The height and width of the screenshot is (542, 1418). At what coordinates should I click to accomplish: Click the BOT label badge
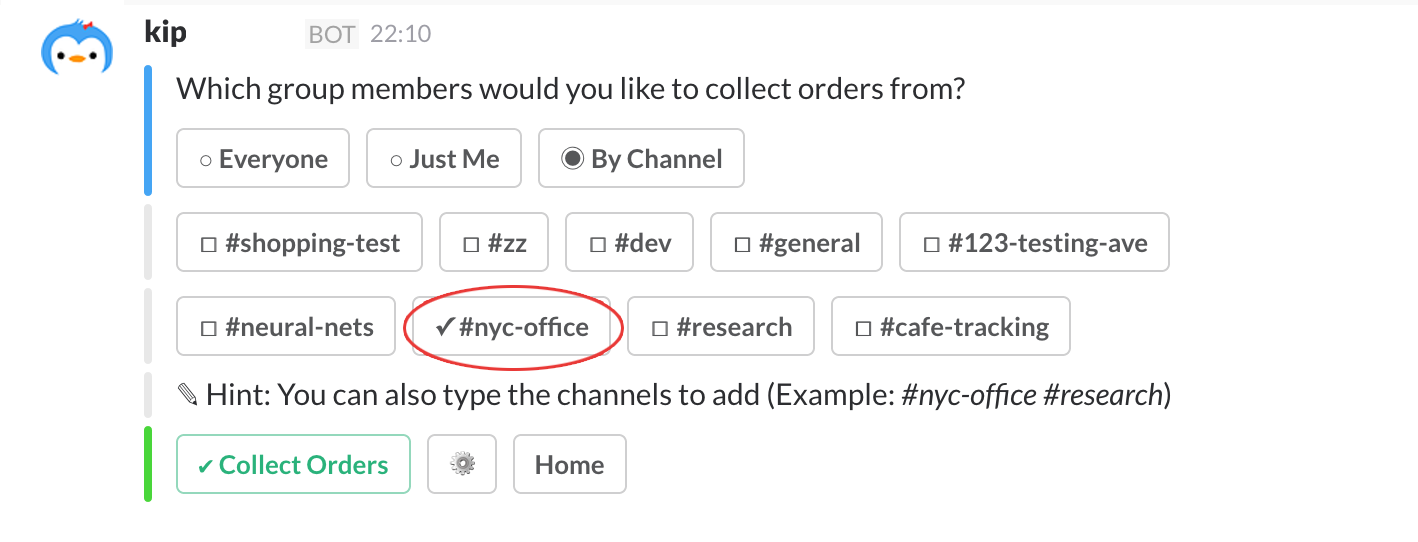tap(331, 34)
